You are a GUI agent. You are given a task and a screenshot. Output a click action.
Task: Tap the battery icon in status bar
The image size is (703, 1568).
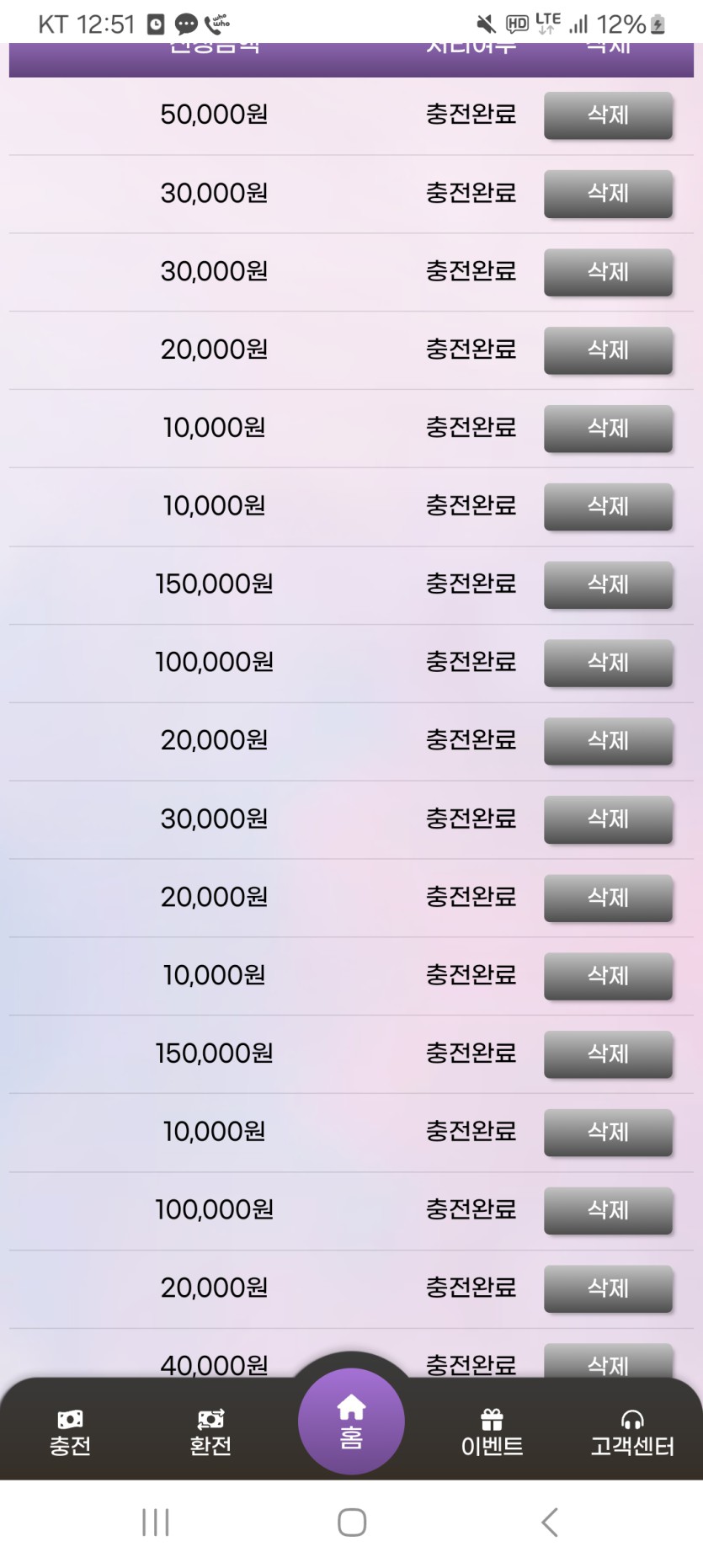(658, 24)
